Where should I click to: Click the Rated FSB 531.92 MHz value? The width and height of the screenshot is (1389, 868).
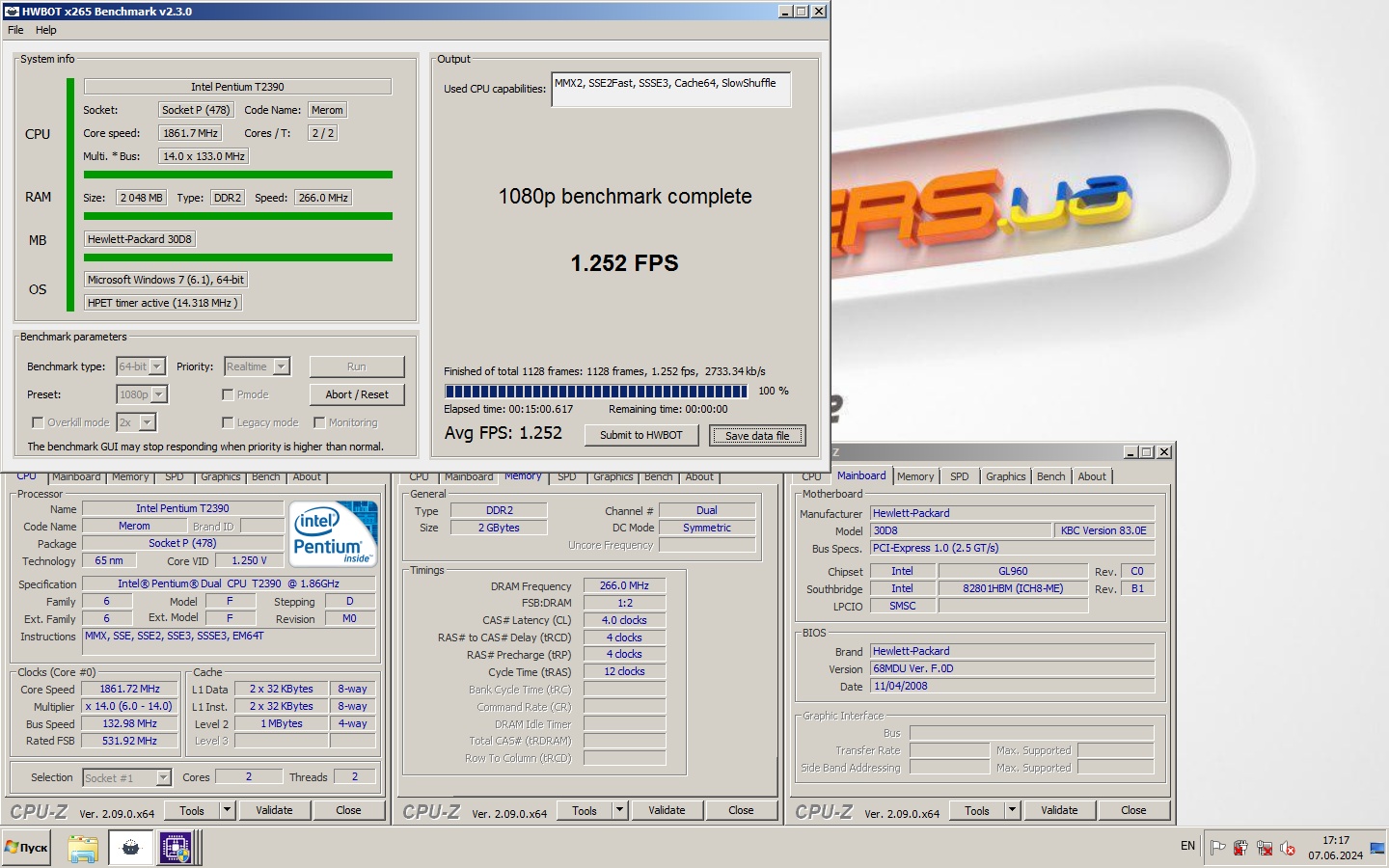click(129, 741)
